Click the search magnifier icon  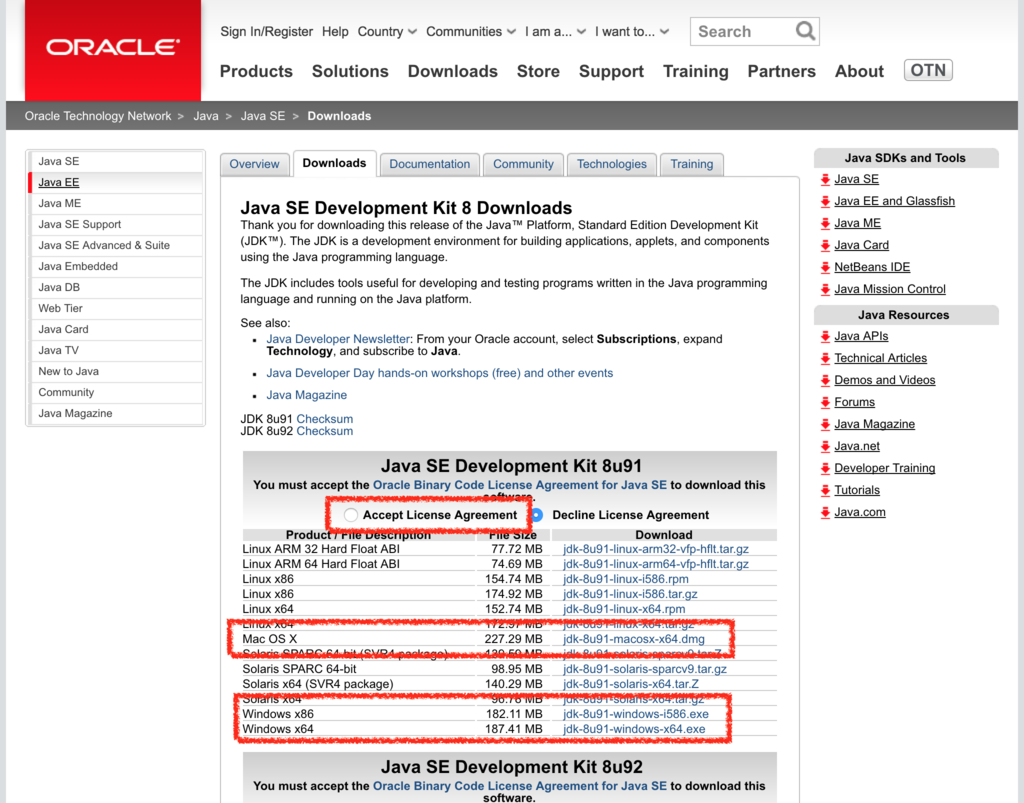coord(805,31)
